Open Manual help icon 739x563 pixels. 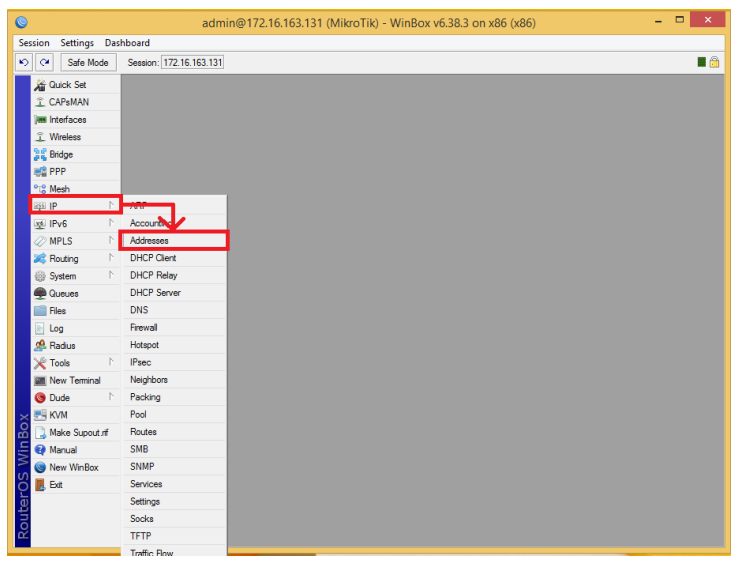click(40, 450)
